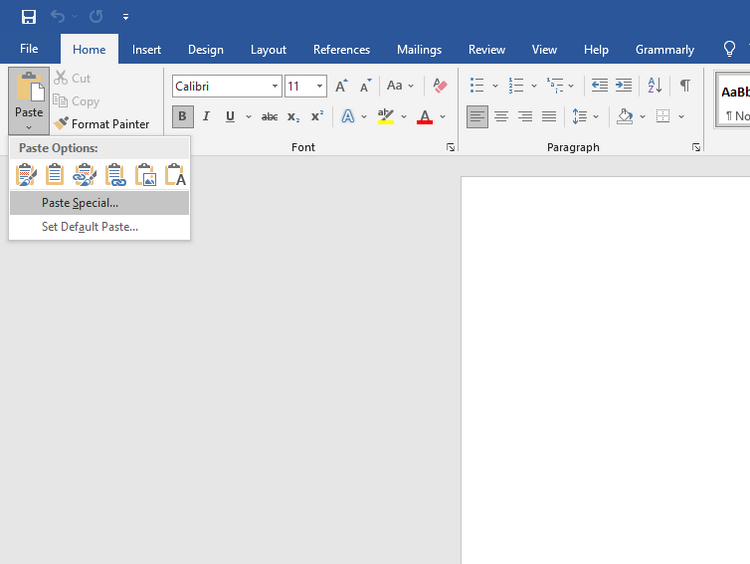Select Paste Special... menu entry
Image resolution: width=750 pixels, height=564 pixels.
(x=99, y=203)
